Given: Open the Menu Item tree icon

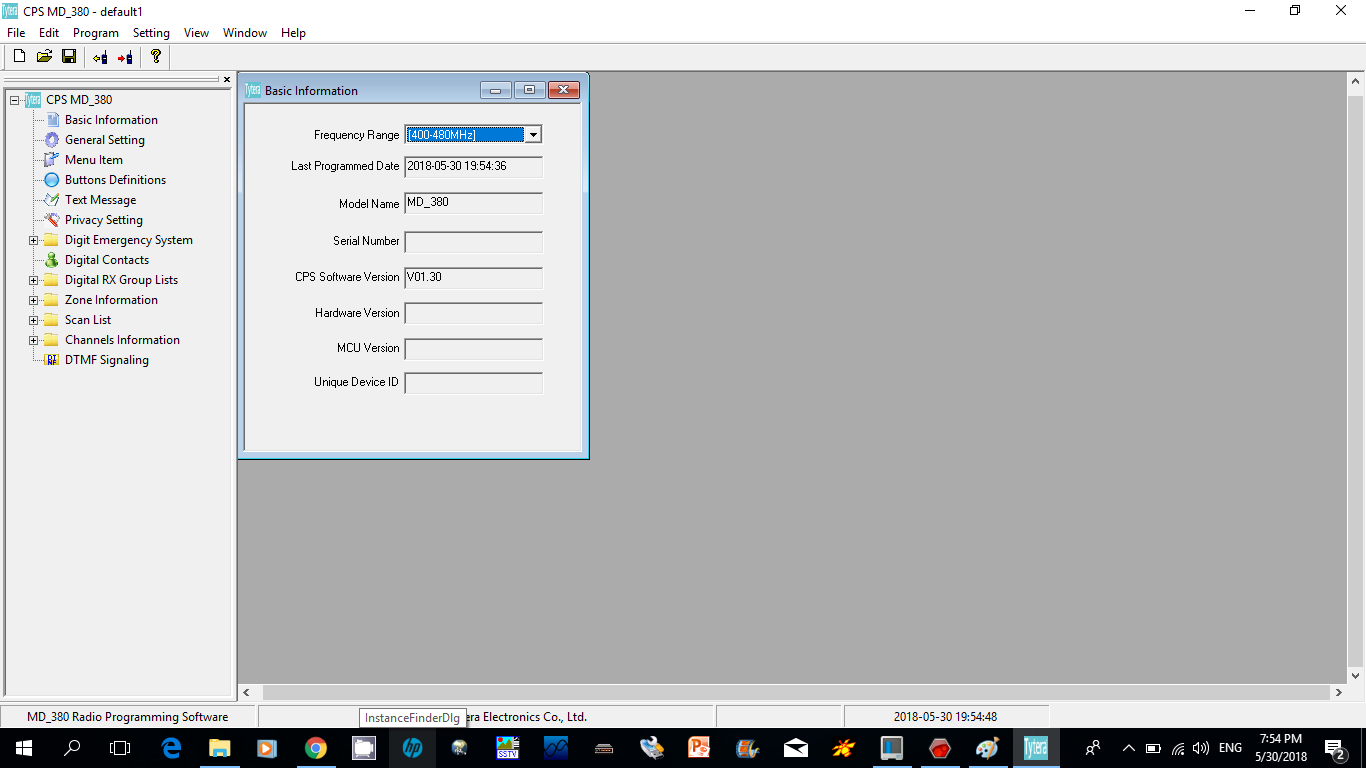Looking at the screenshot, I should click(52, 160).
